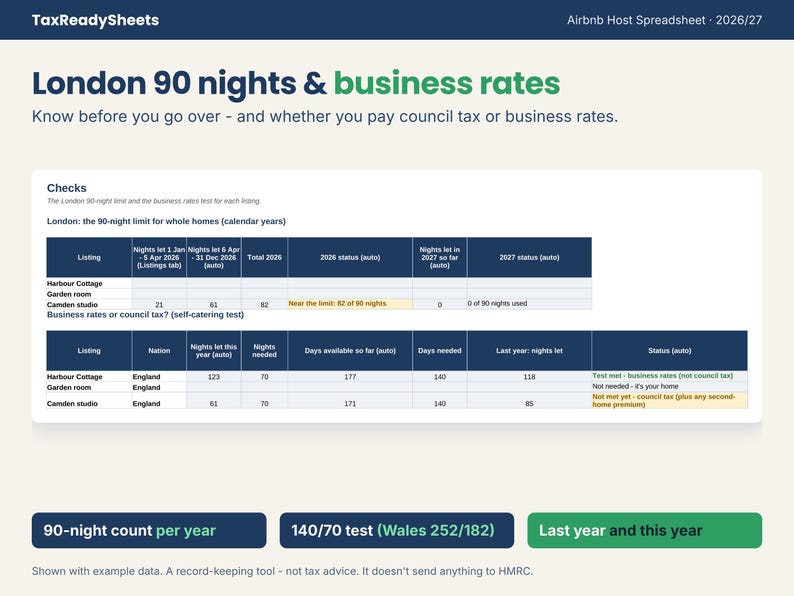Click the '140/70 test (Wales 252/182)' badge

click(396, 530)
